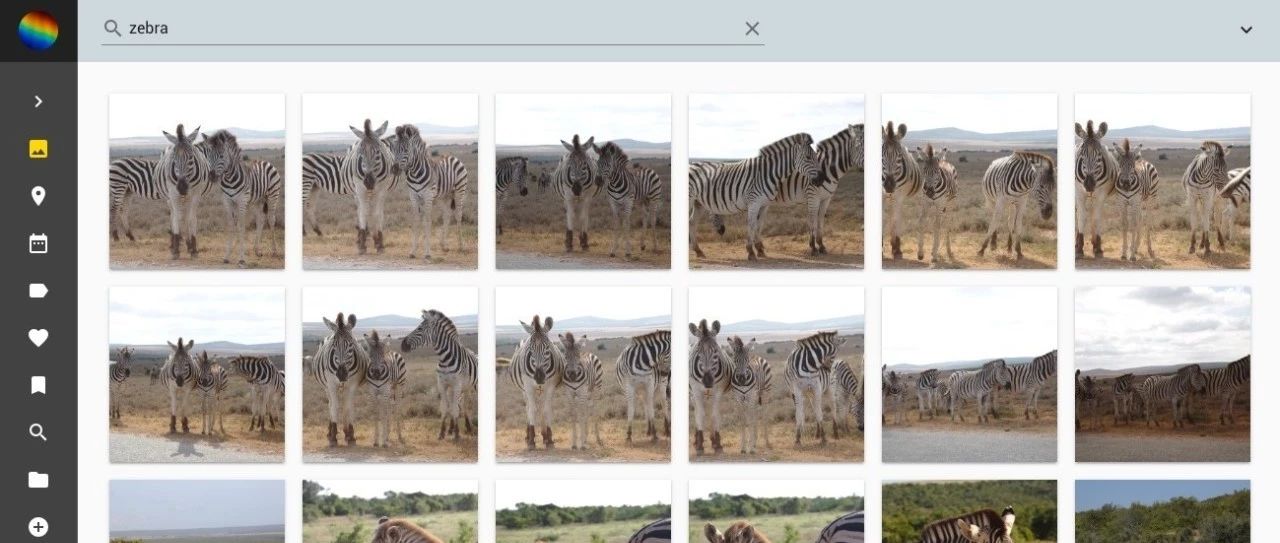Open the Calendar icon in sidebar
Viewport: 1280px width, 543px height.
[38, 243]
